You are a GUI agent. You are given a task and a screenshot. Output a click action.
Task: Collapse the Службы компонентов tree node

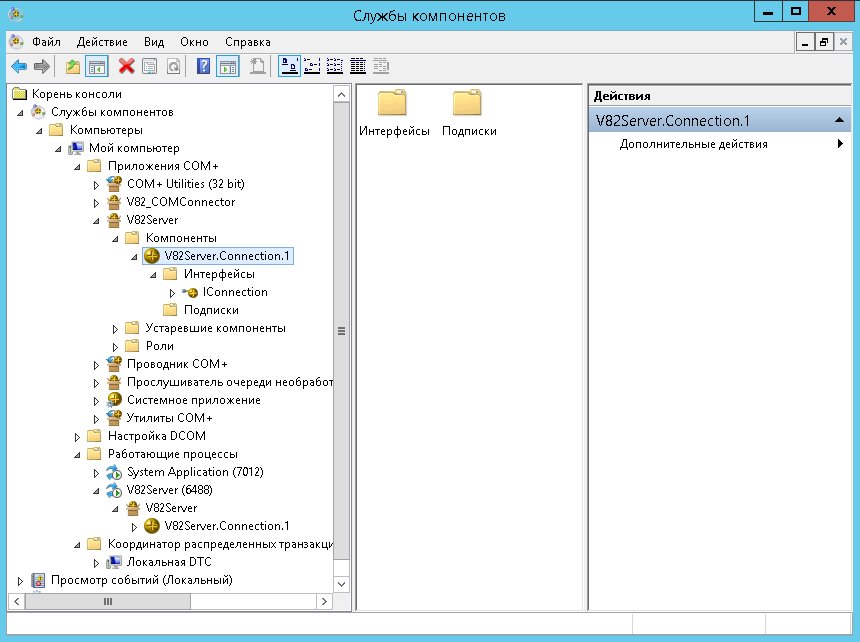tap(21, 113)
